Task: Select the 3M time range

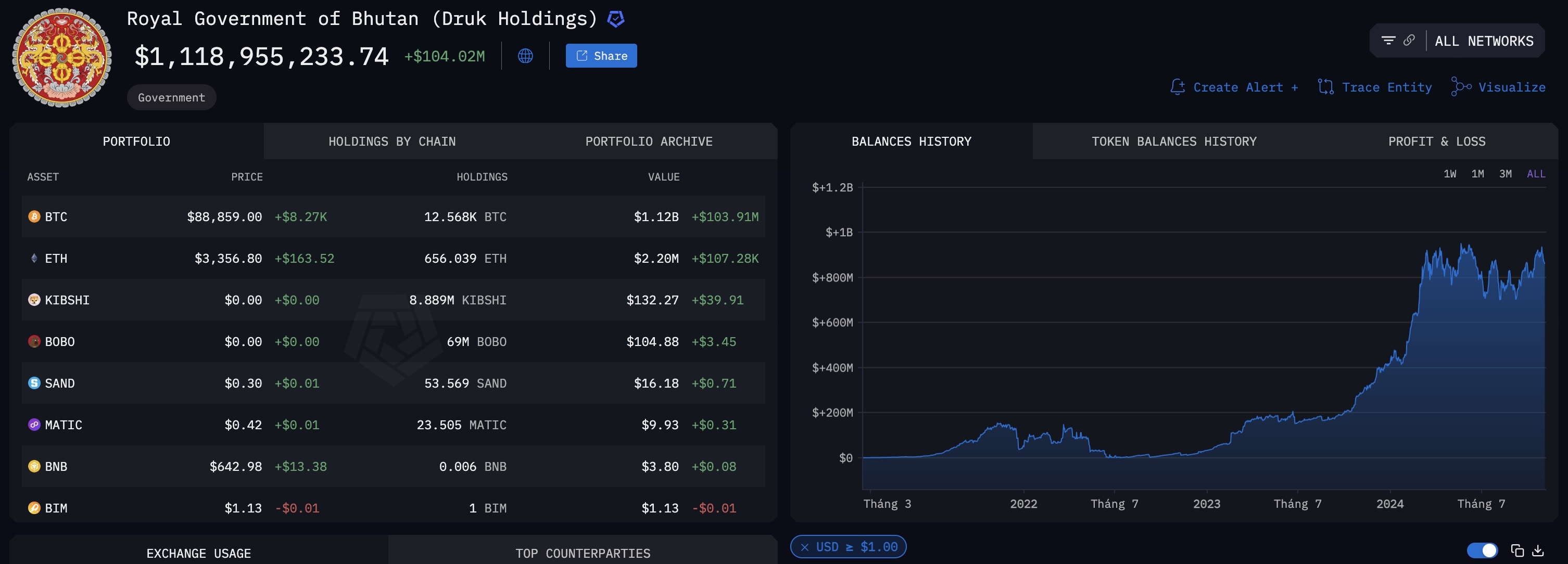Action: point(1506,174)
